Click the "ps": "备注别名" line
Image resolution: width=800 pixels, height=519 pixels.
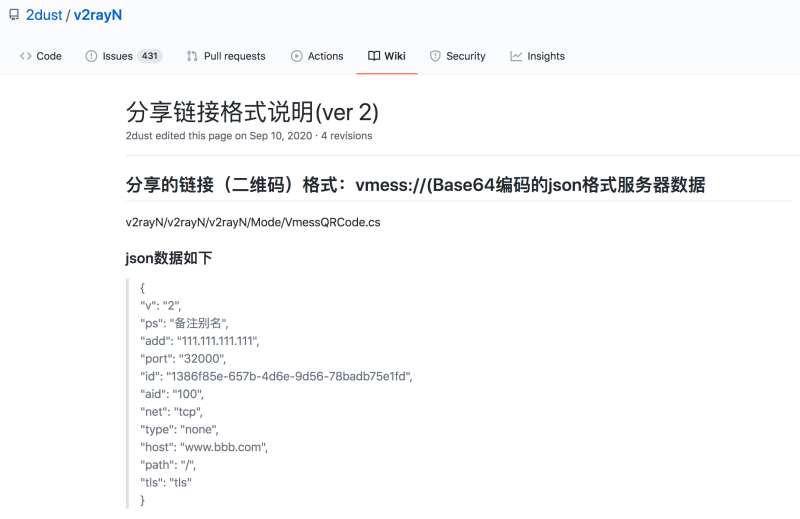(x=184, y=323)
